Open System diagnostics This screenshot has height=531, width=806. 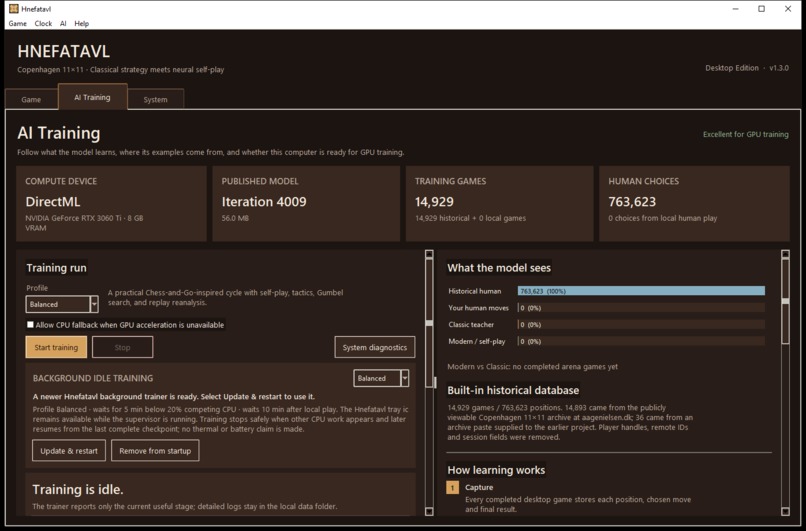pyautogui.click(x=375, y=347)
